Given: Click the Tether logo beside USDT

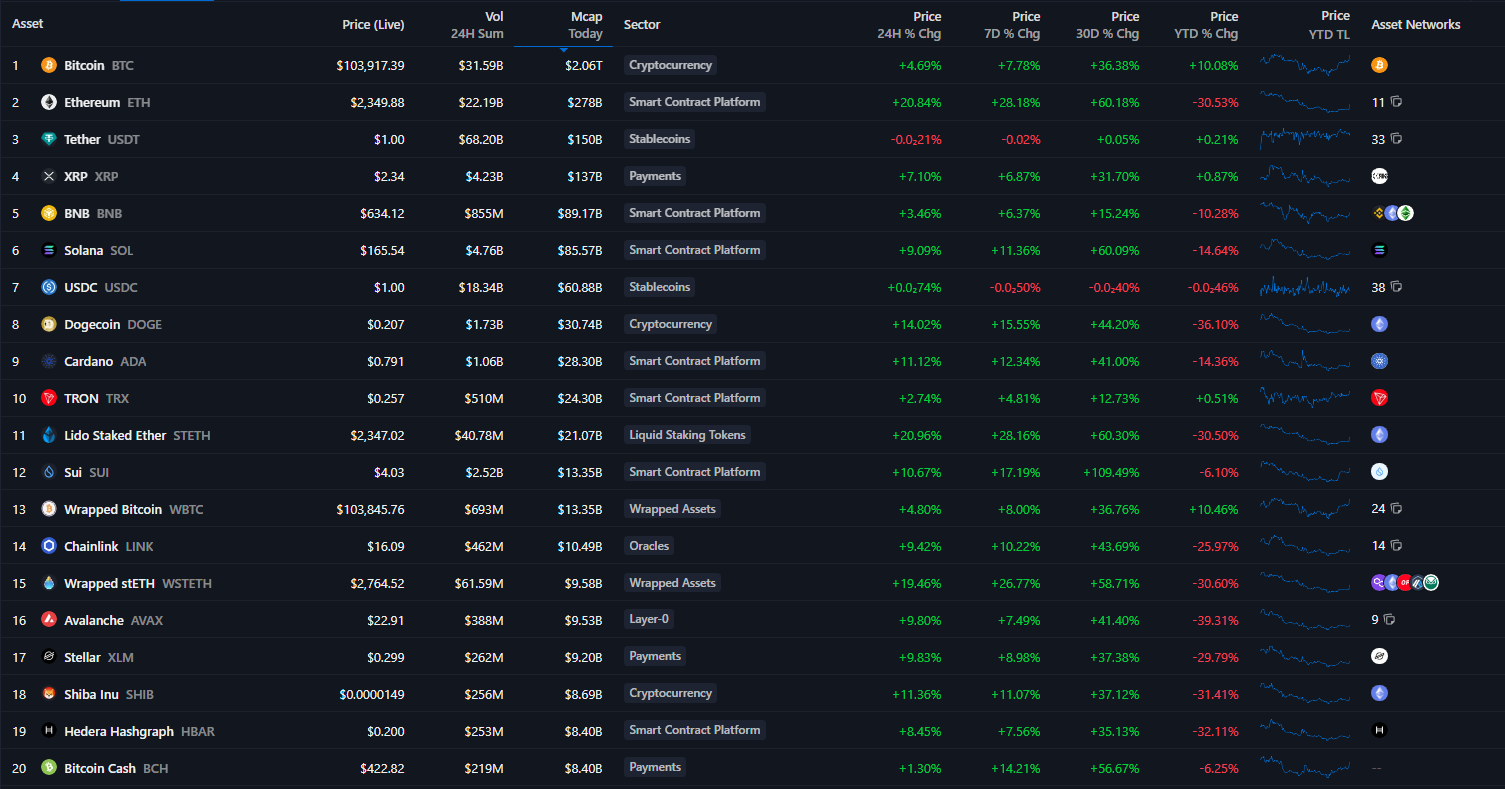Looking at the screenshot, I should tap(49, 139).
